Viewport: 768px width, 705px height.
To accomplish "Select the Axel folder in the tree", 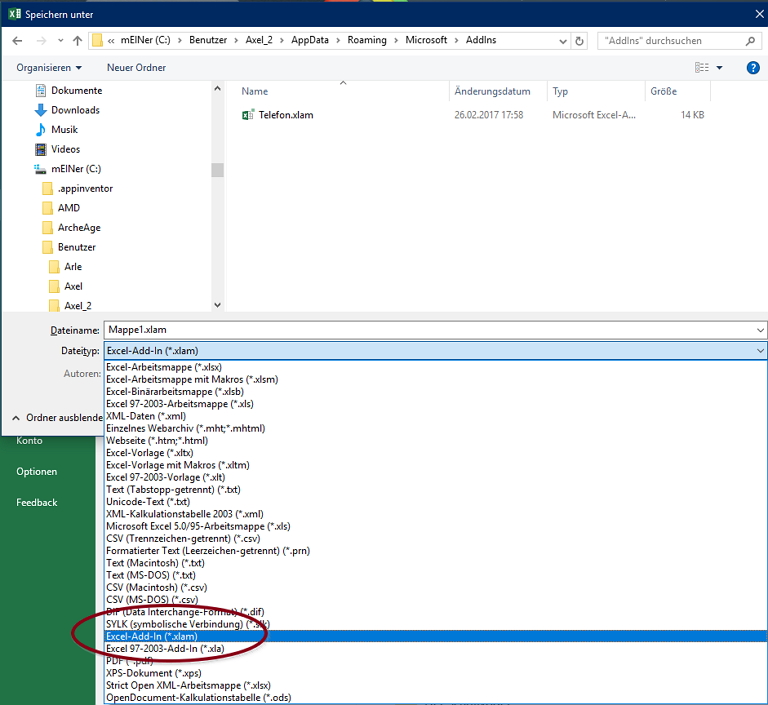I will tap(73, 287).
